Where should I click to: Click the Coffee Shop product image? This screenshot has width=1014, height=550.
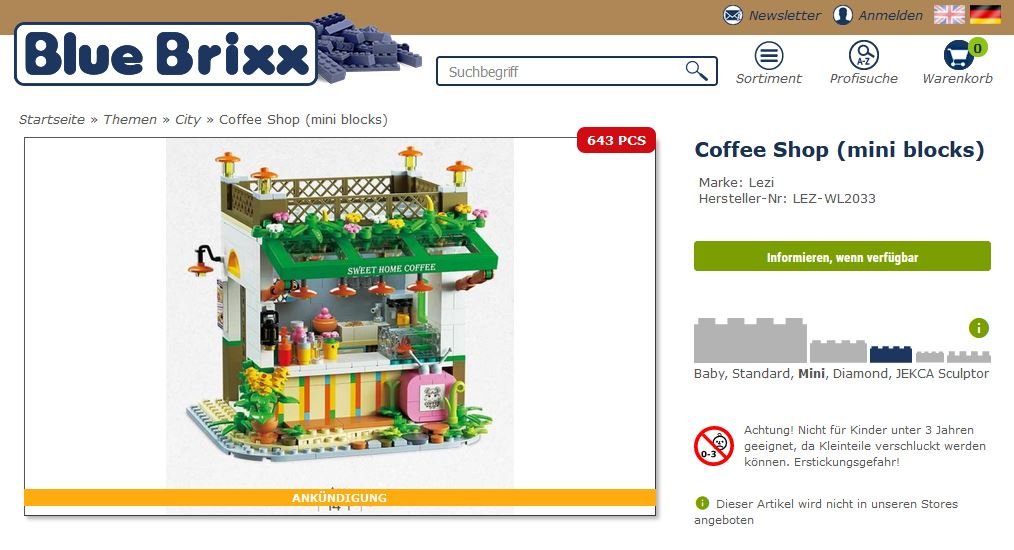(x=340, y=313)
